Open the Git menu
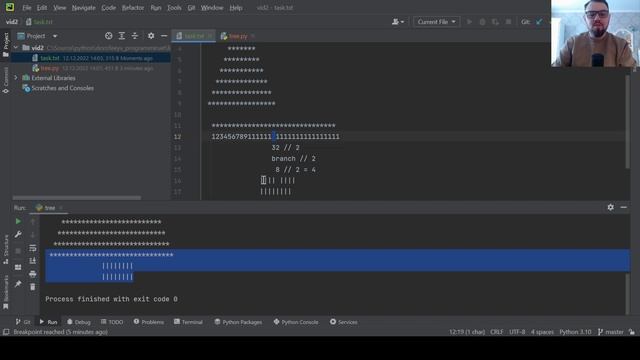Viewport: 640px width, 360px height. point(191,8)
